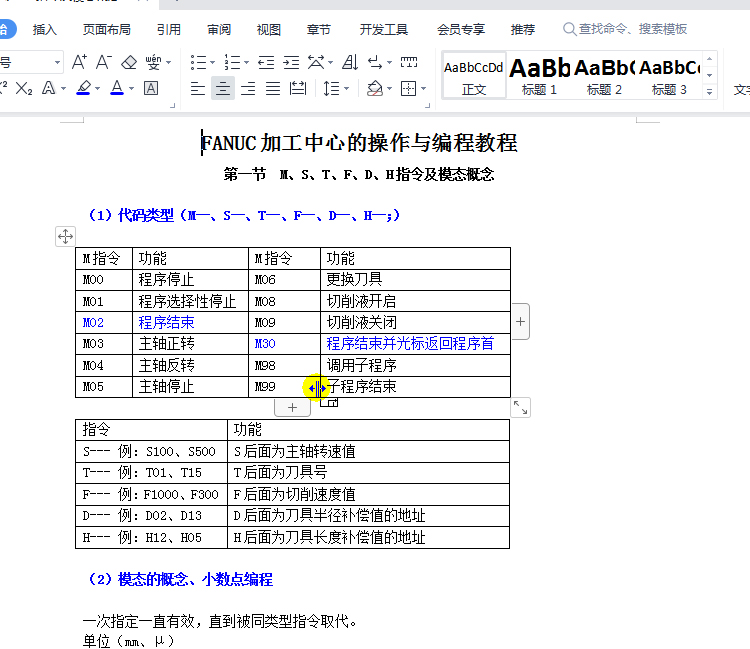Click the show paragraph marks icon
Viewport: 750px width, 649px height.
point(375,62)
